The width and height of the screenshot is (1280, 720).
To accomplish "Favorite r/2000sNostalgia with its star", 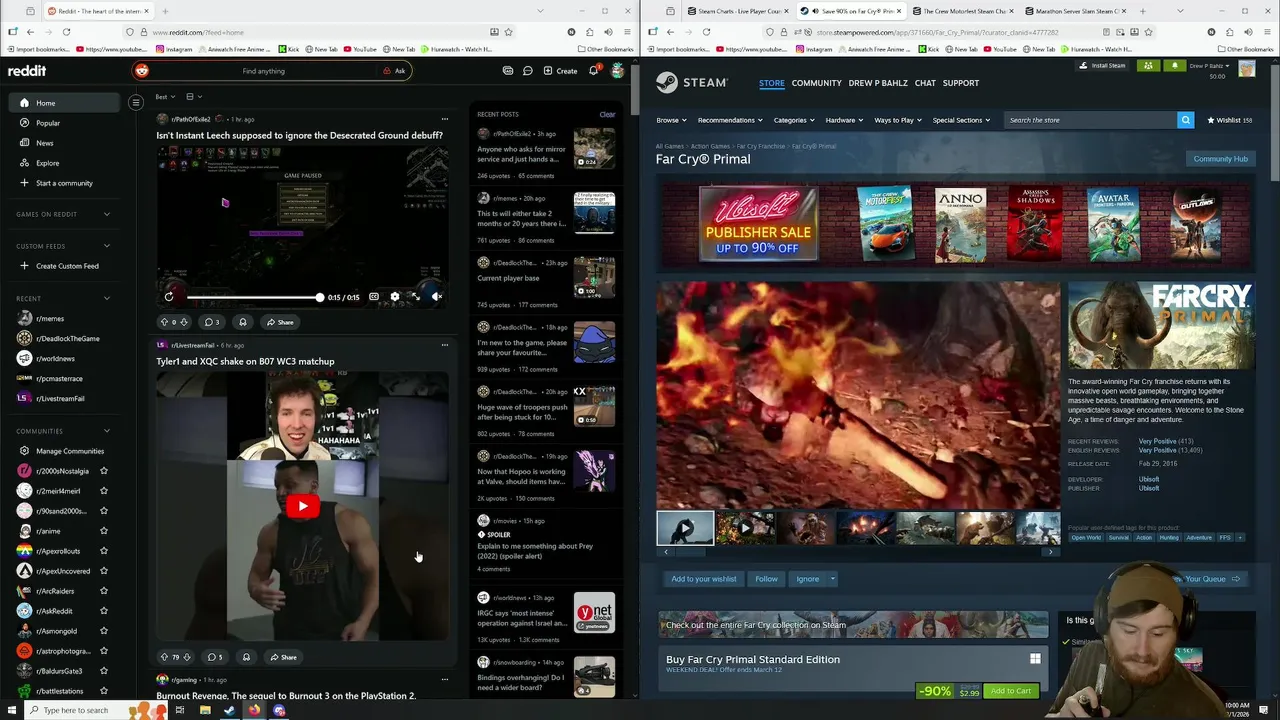I will [x=103, y=471].
